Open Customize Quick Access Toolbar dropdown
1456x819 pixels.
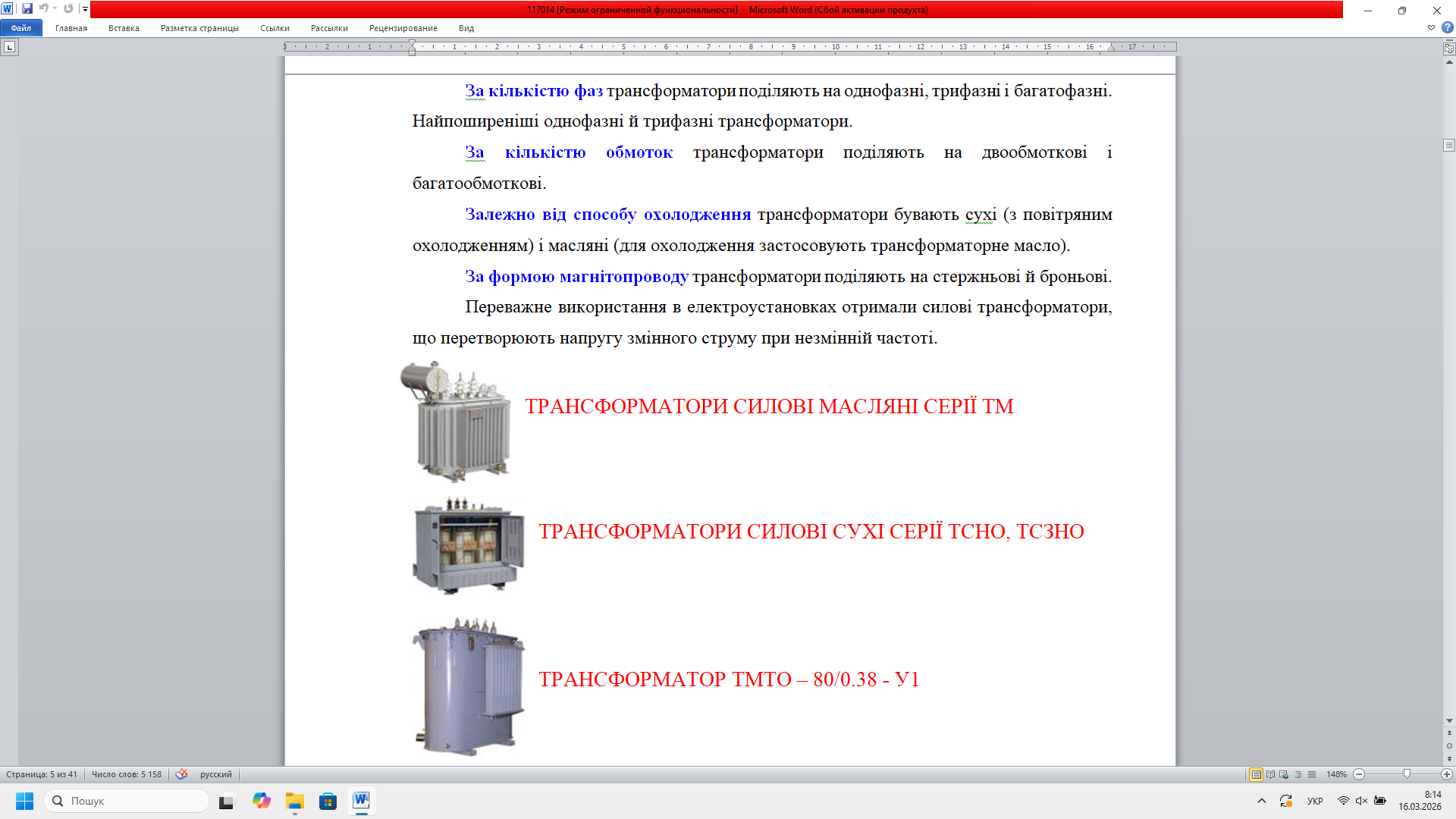click(x=85, y=9)
